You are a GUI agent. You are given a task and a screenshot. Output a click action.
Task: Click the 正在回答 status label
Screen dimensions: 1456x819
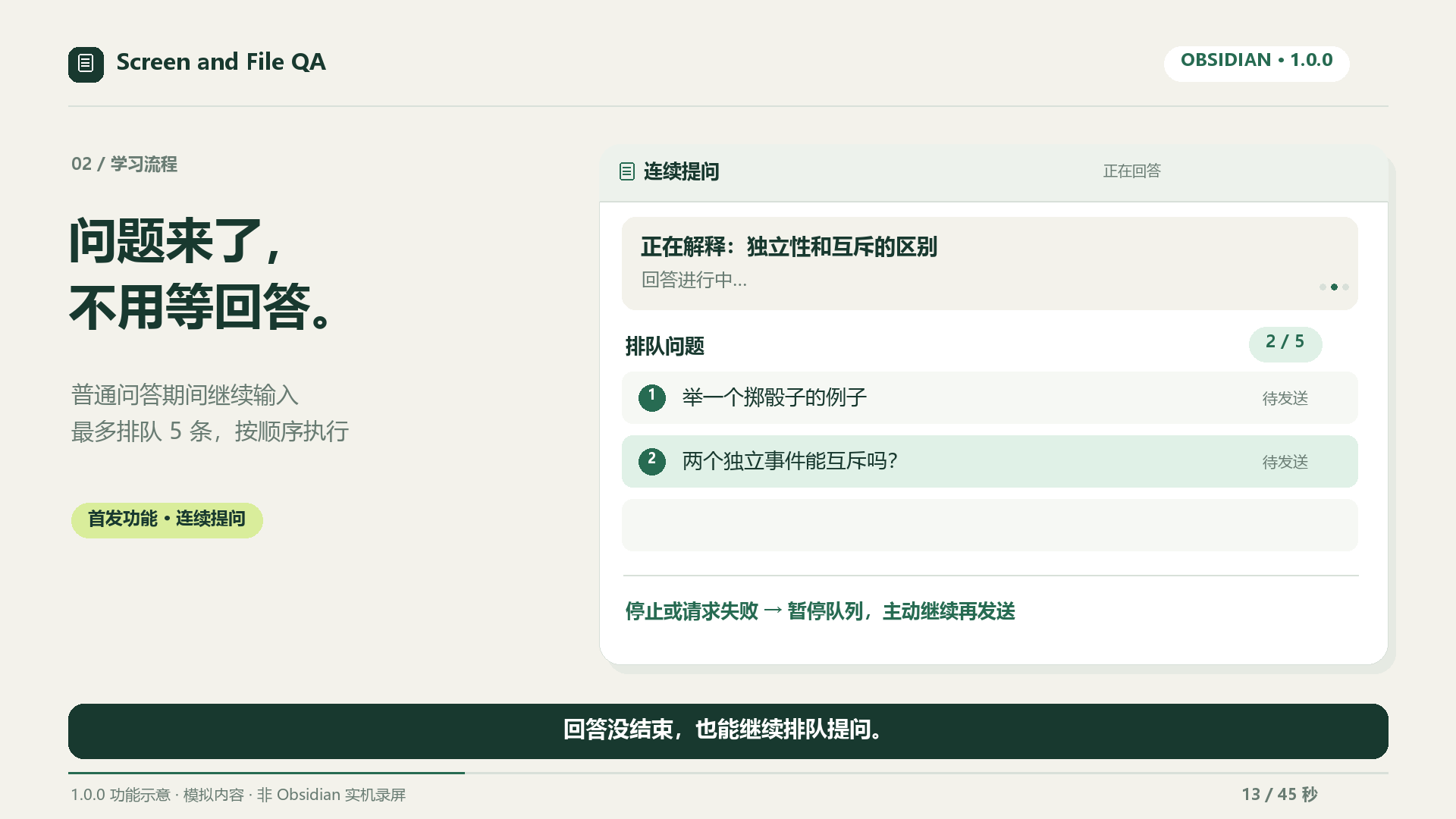coord(1131,171)
